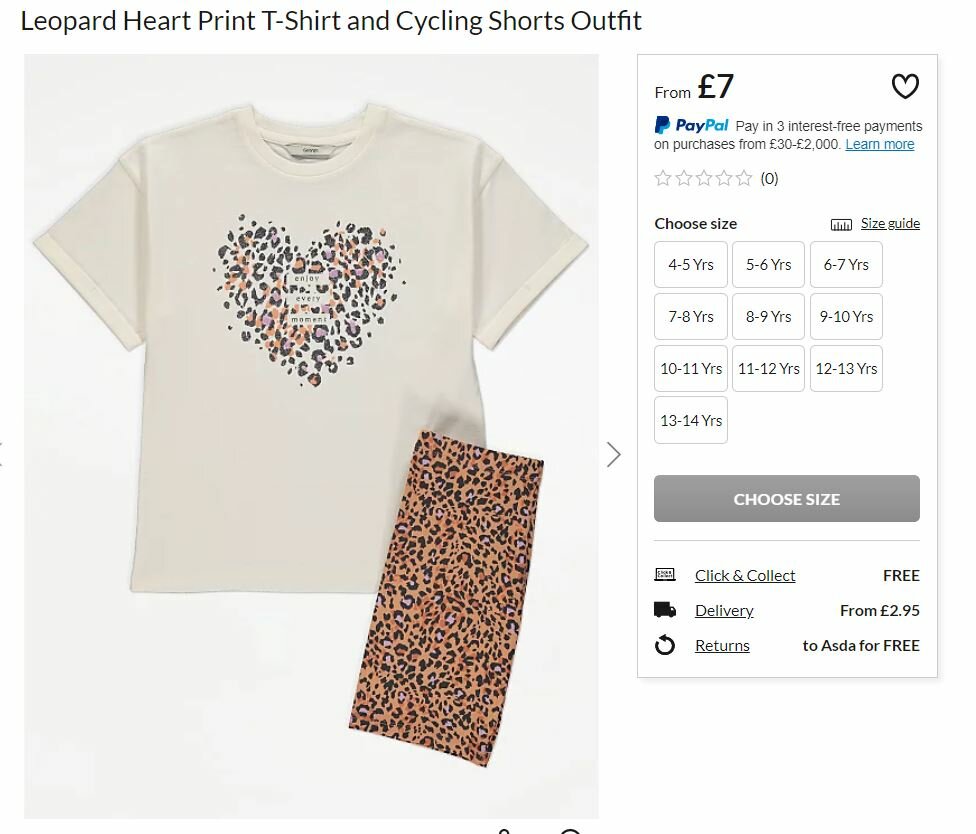Open the star ratings reviews
This screenshot has width=976, height=834.
(x=704, y=179)
